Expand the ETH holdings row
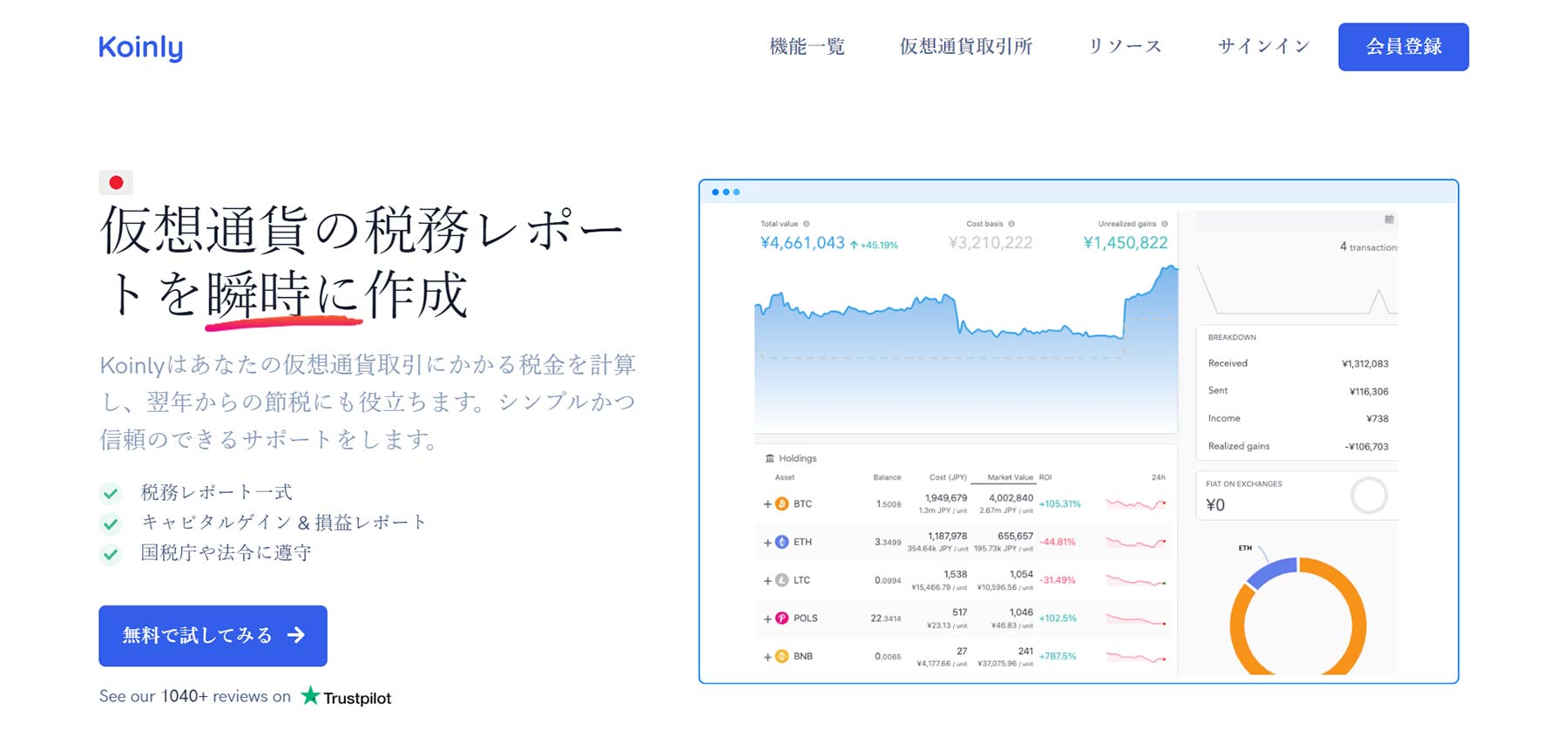Screen dimensions: 1568x750 click(767, 543)
